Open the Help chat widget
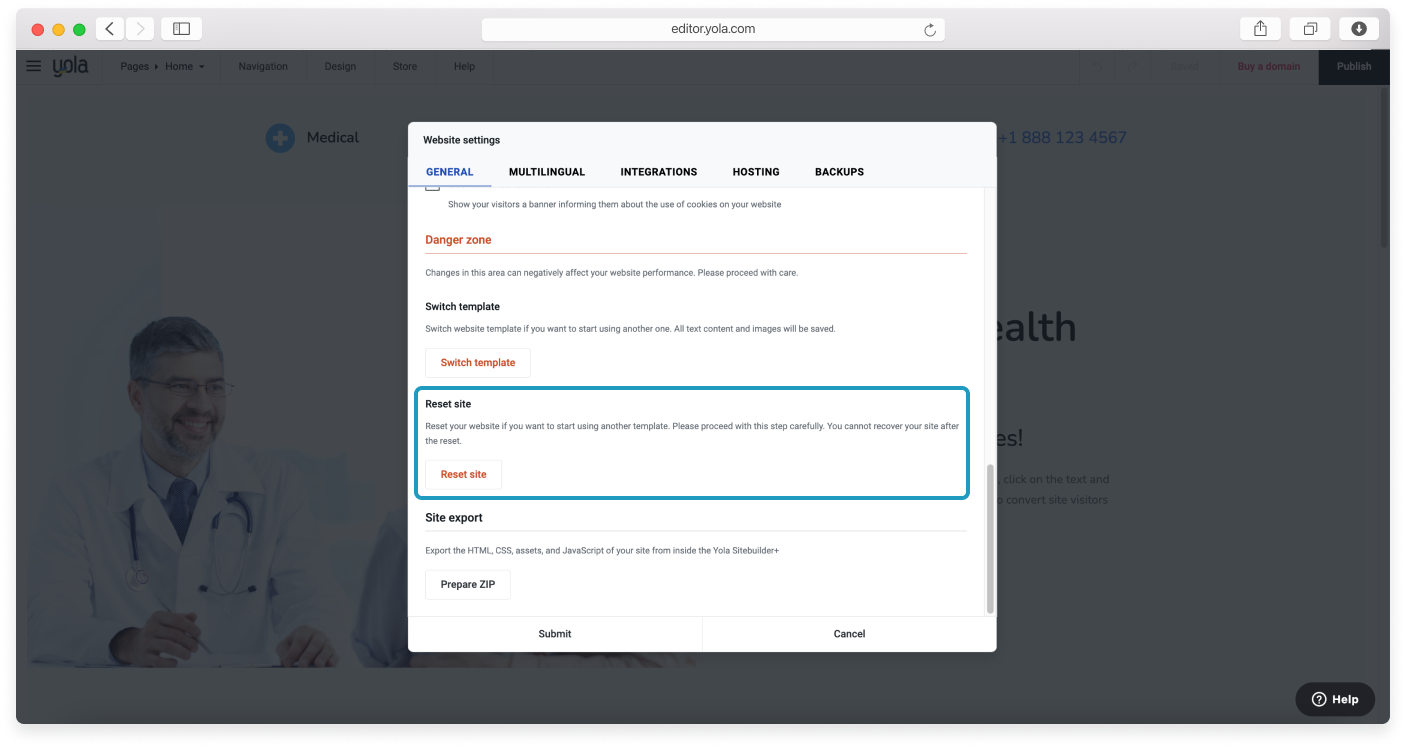Screen dimensions: 1406x748 click(x=1334, y=699)
